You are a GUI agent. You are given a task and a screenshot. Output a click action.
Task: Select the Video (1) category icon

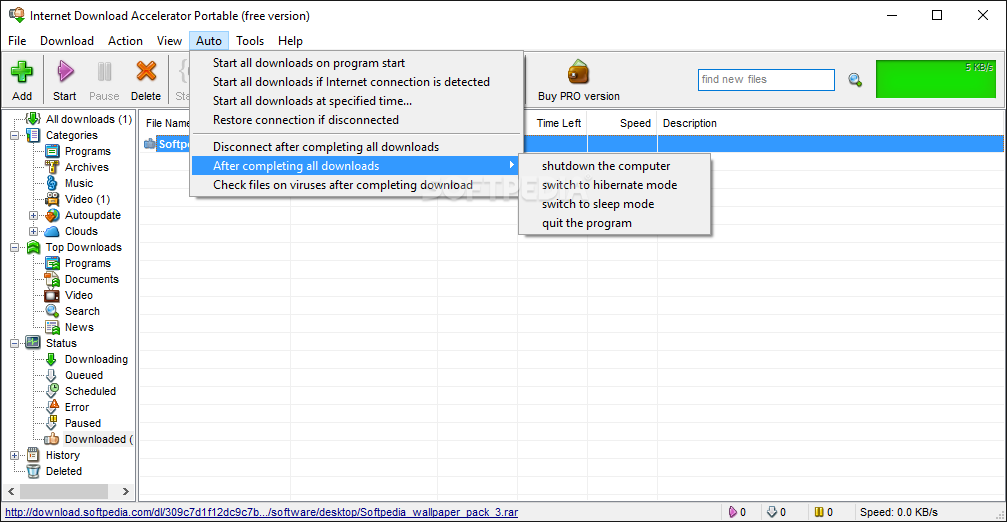(52, 199)
